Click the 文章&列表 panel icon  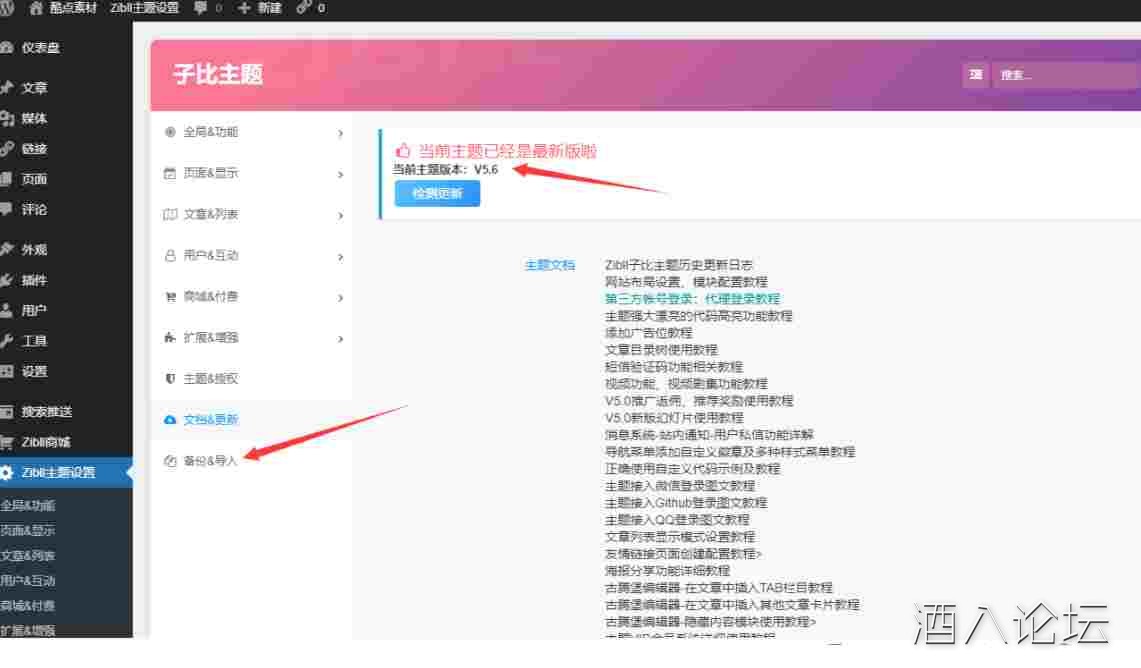click(170, 214)
